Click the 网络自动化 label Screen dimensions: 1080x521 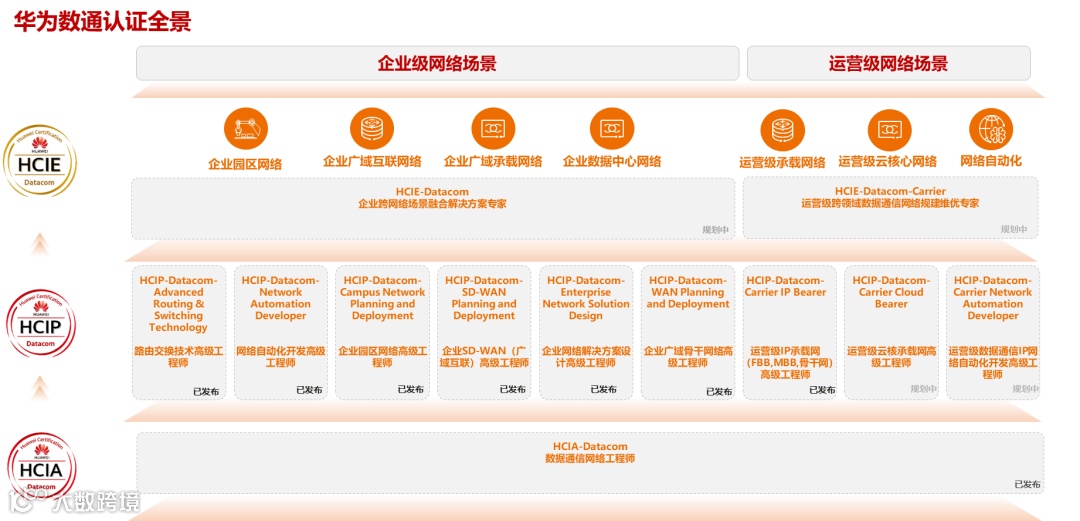point(991,161)
